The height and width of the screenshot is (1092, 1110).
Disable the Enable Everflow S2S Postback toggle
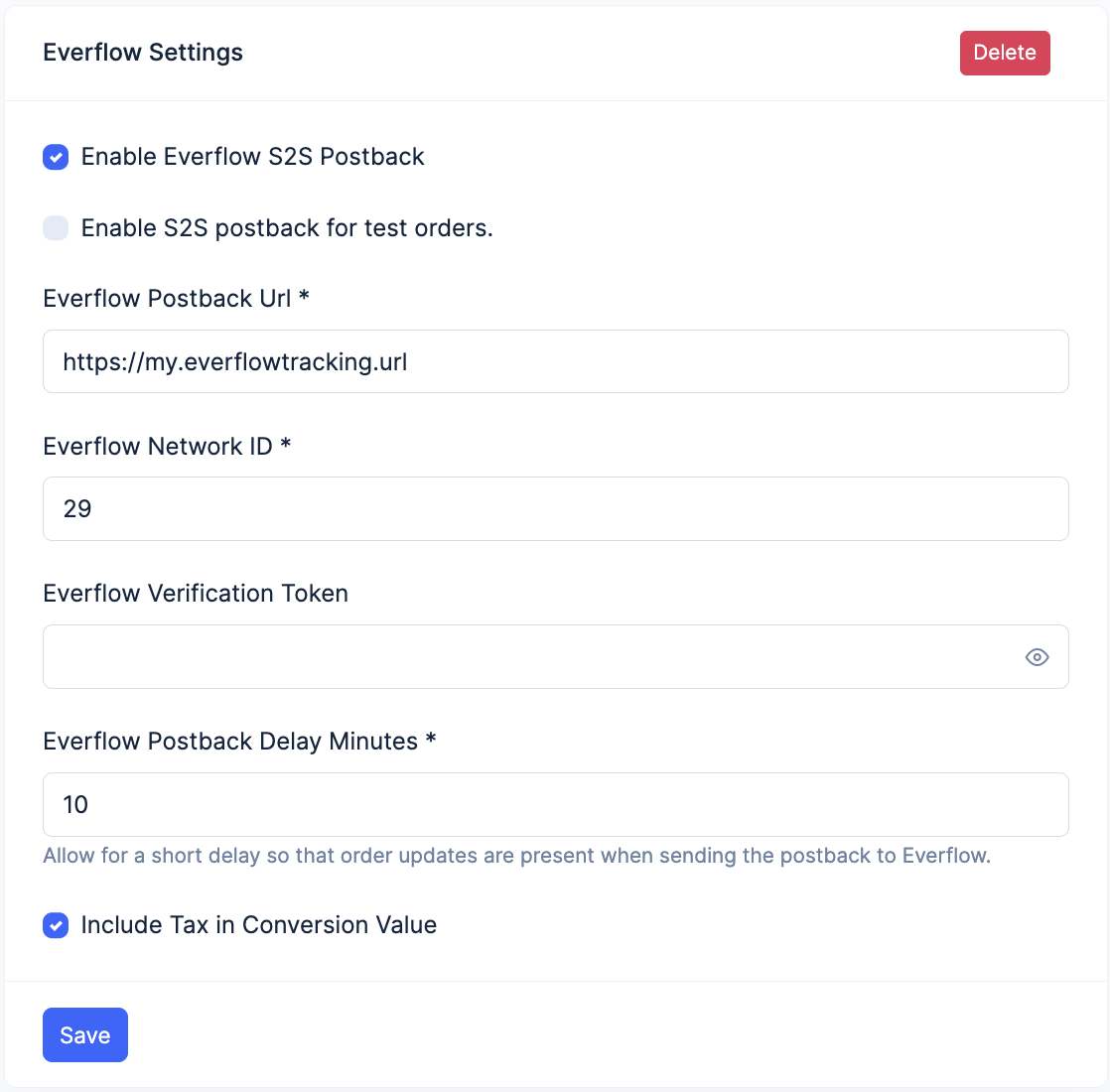pyautogui.click(x=56, y=157)
